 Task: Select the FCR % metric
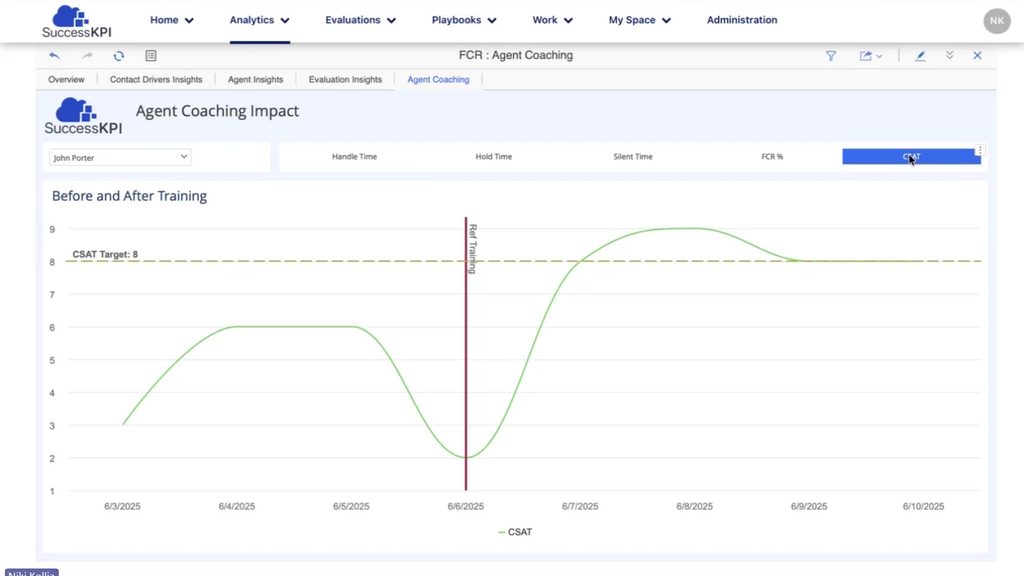772,157
